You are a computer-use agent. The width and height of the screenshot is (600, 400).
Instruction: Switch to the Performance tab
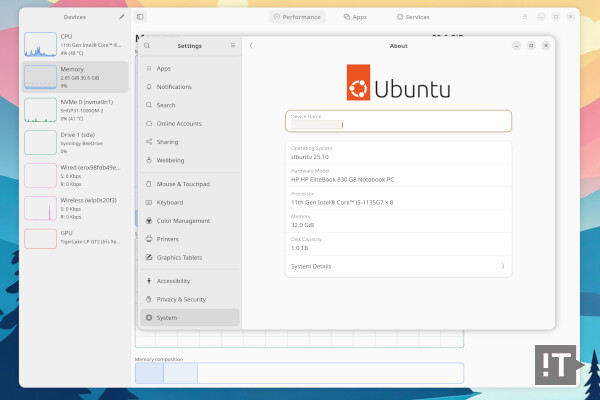coord(297,17)
